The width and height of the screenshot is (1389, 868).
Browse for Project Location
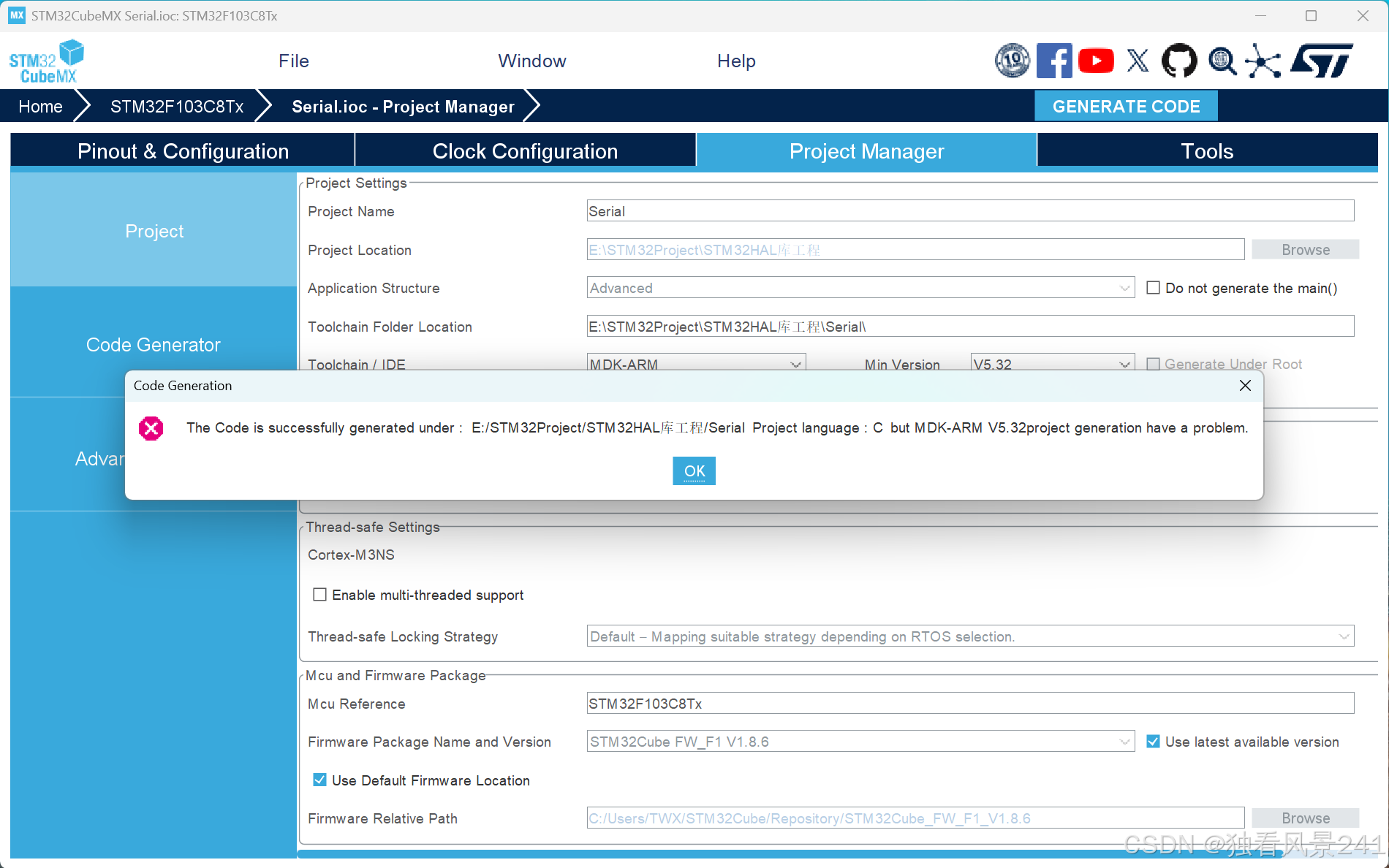1306,250
